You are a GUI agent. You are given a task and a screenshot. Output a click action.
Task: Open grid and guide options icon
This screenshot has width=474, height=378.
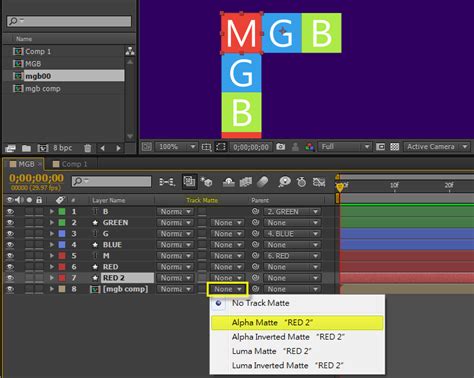[x=206, y=147]
